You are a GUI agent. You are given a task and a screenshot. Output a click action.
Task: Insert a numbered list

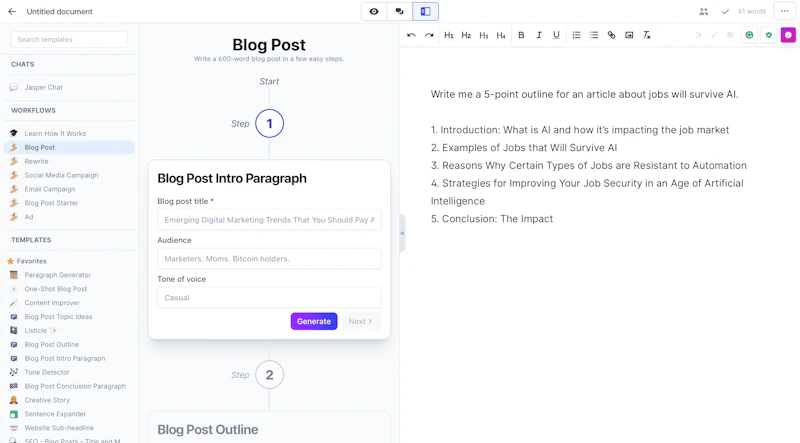click(576, 35)
